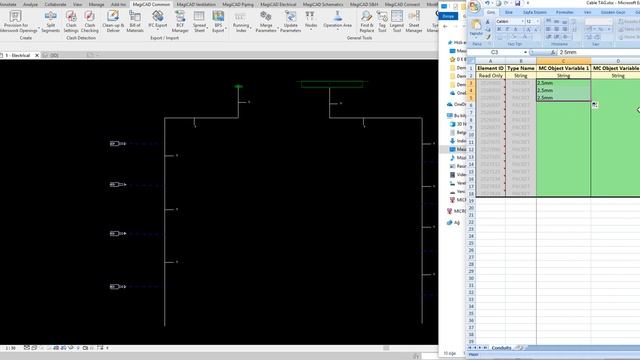This screenshot has height=360, width=640.
Task: Select the Split Segments tool
Action: click(51, 21)
